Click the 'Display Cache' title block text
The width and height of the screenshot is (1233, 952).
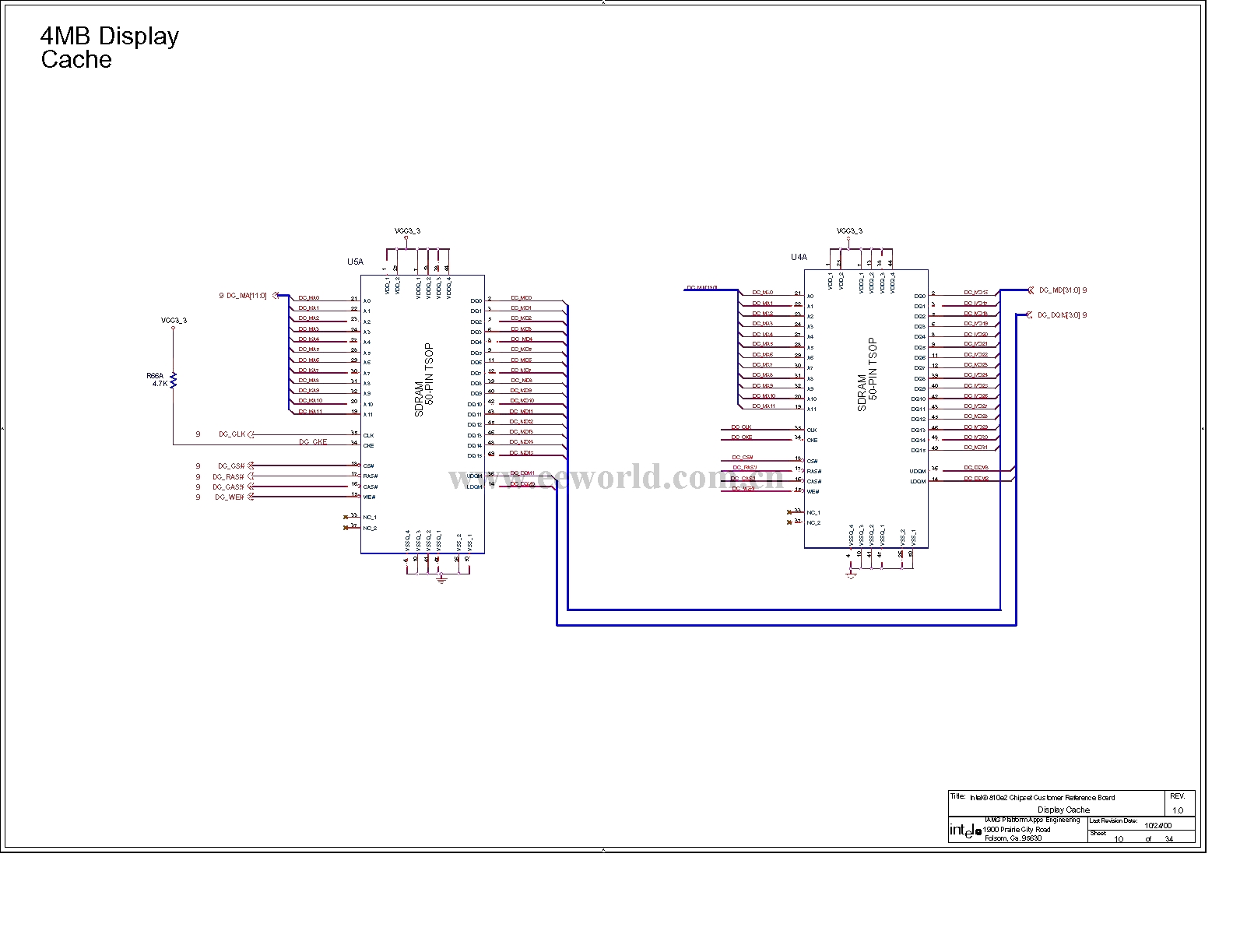click(1063, 810)
